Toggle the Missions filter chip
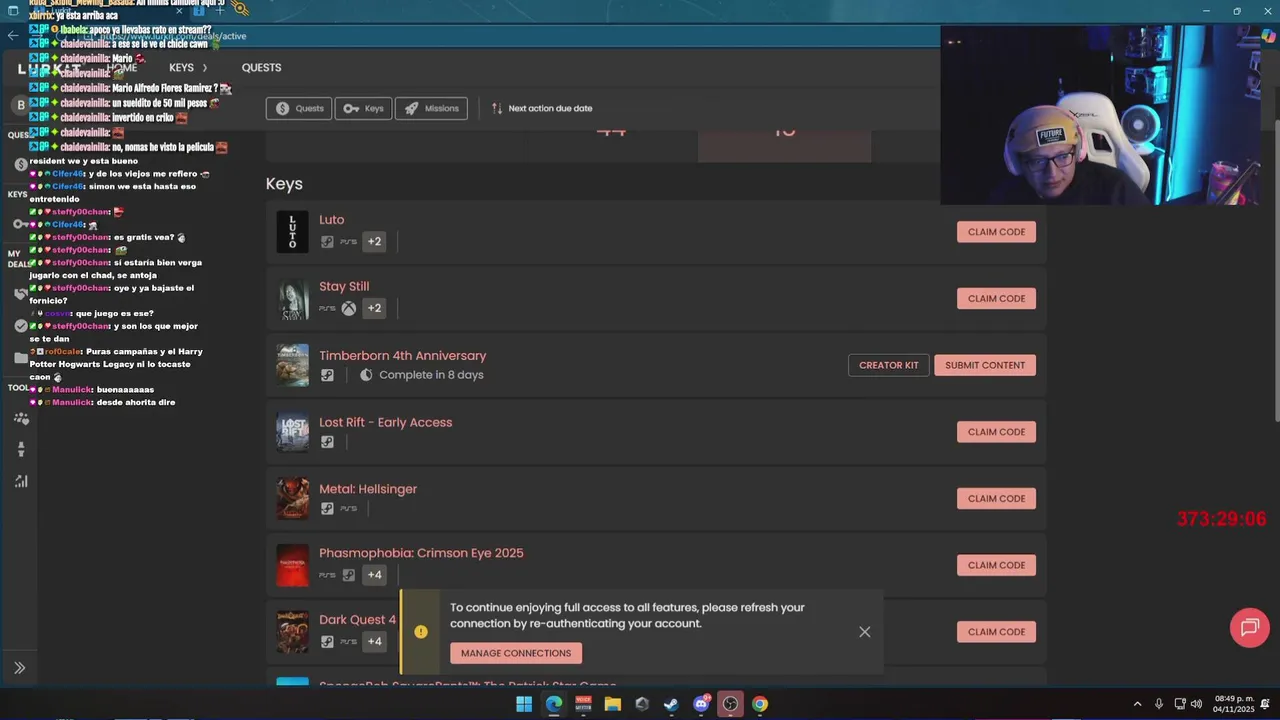Viewport: 1280px width, 720px height. (431, 108)
